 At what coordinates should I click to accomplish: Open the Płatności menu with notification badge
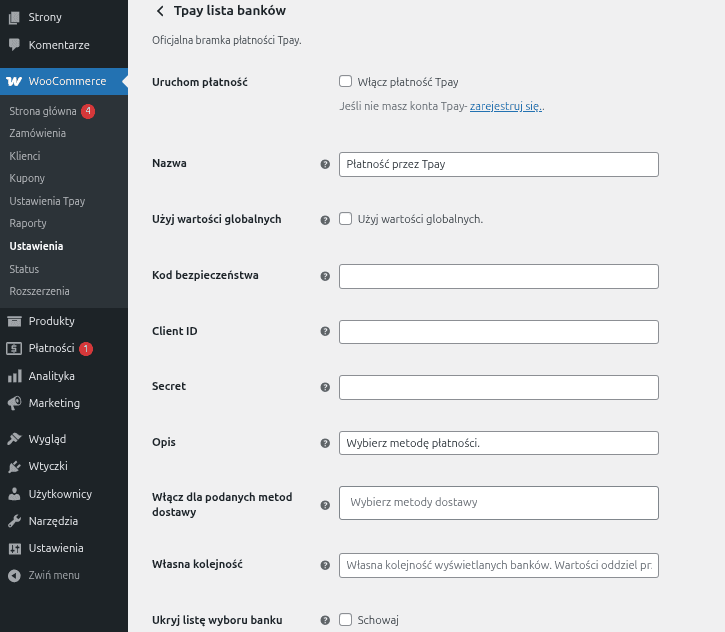(51, 349)
